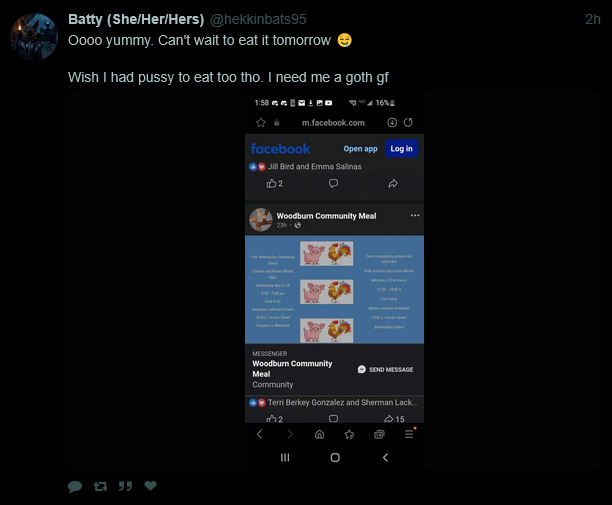This screenshot has height=505, width=612.
Task: Click the reply speech bubble icon
Action: [x=75, y=486]
